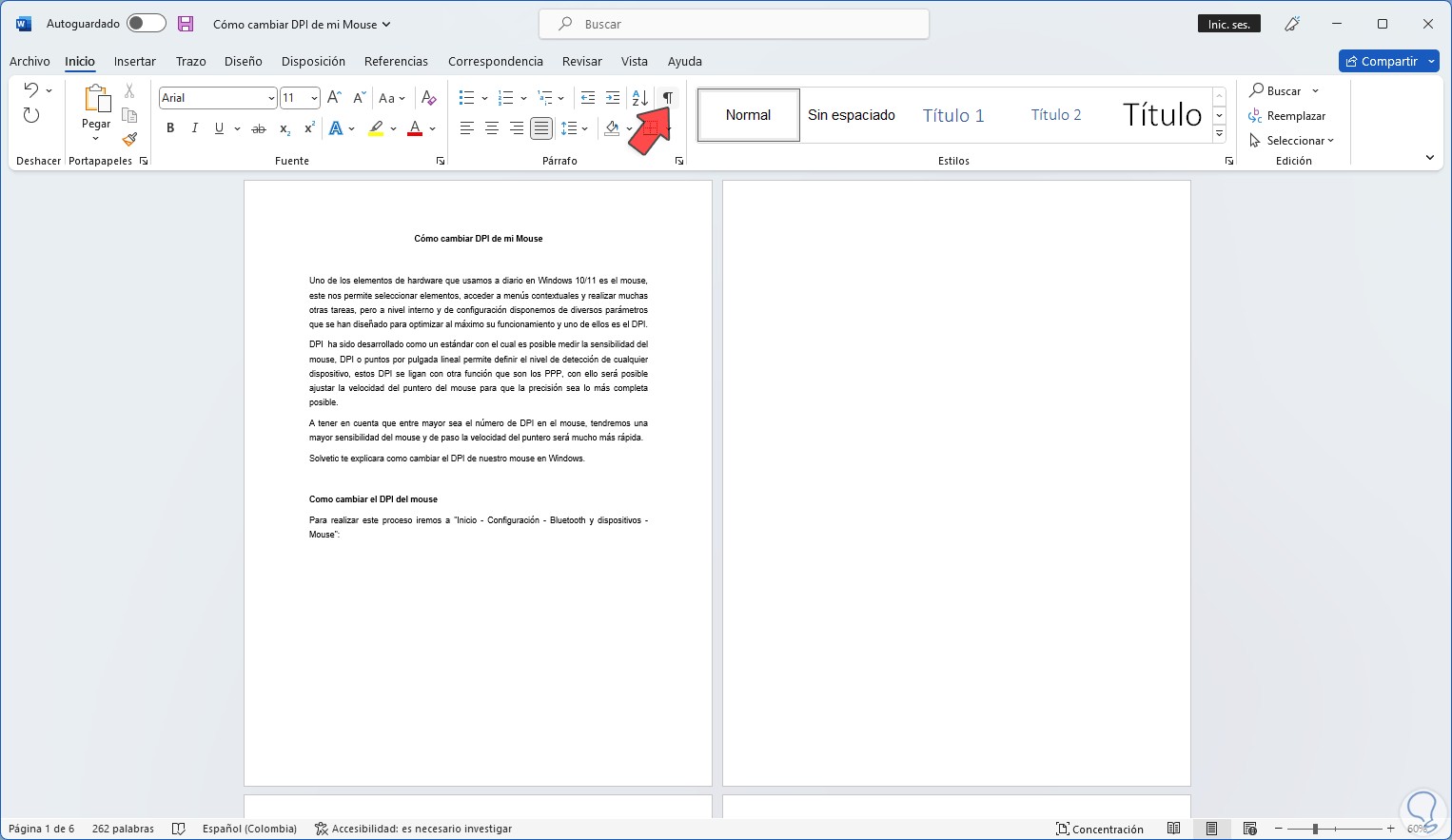Screen dimensions: 1452x840
Task: Apply red font color
Action: point(415,128)
